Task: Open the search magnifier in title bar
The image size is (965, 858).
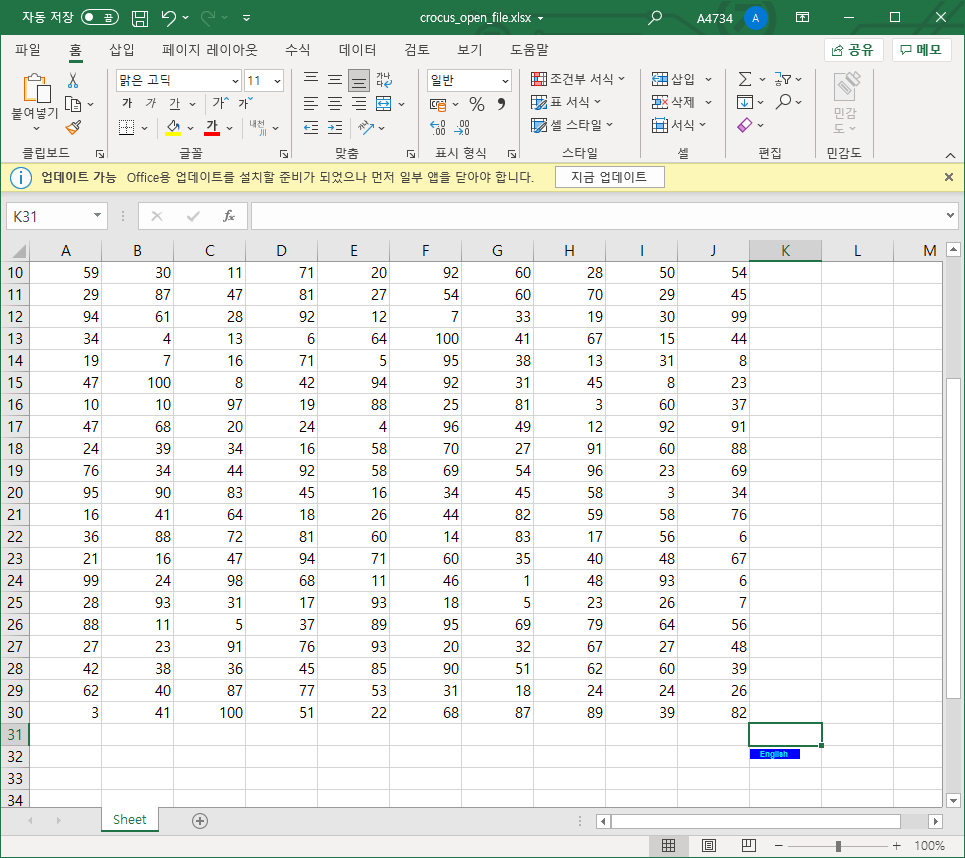Action: click(655, 17)
